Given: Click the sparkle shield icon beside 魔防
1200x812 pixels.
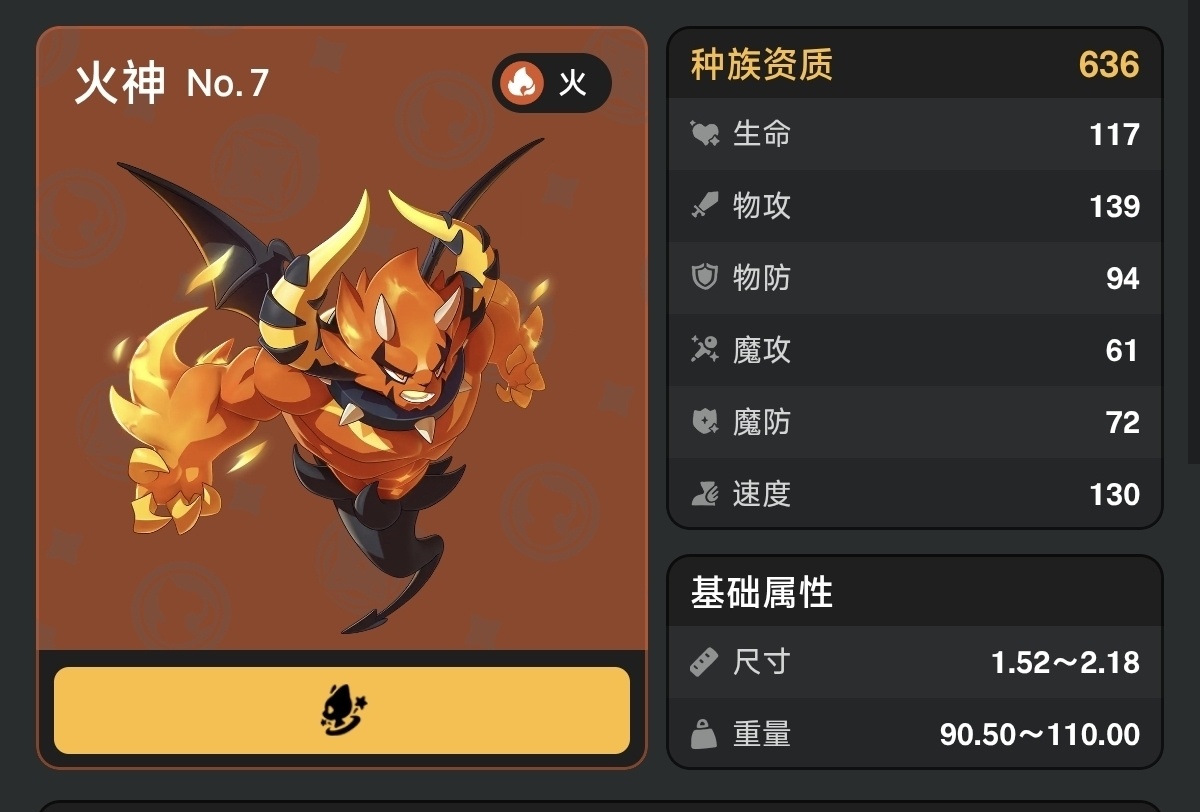Looking at the screenshot, I should coord(705,421).
